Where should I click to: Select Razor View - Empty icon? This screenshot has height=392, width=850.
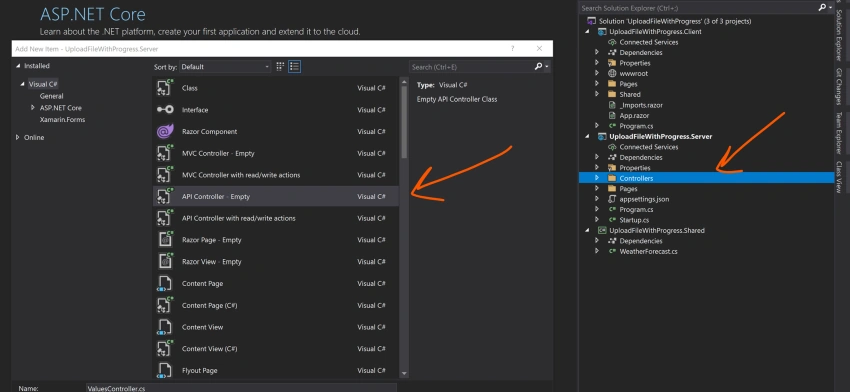coord(165,261)
